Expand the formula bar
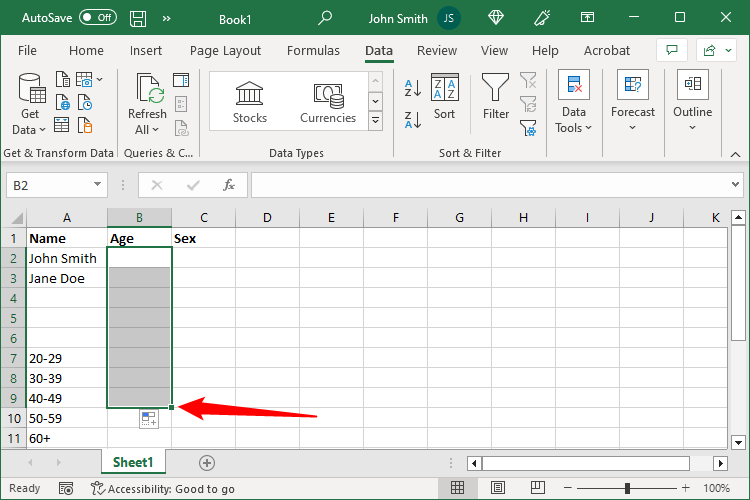 pos(735,184)
